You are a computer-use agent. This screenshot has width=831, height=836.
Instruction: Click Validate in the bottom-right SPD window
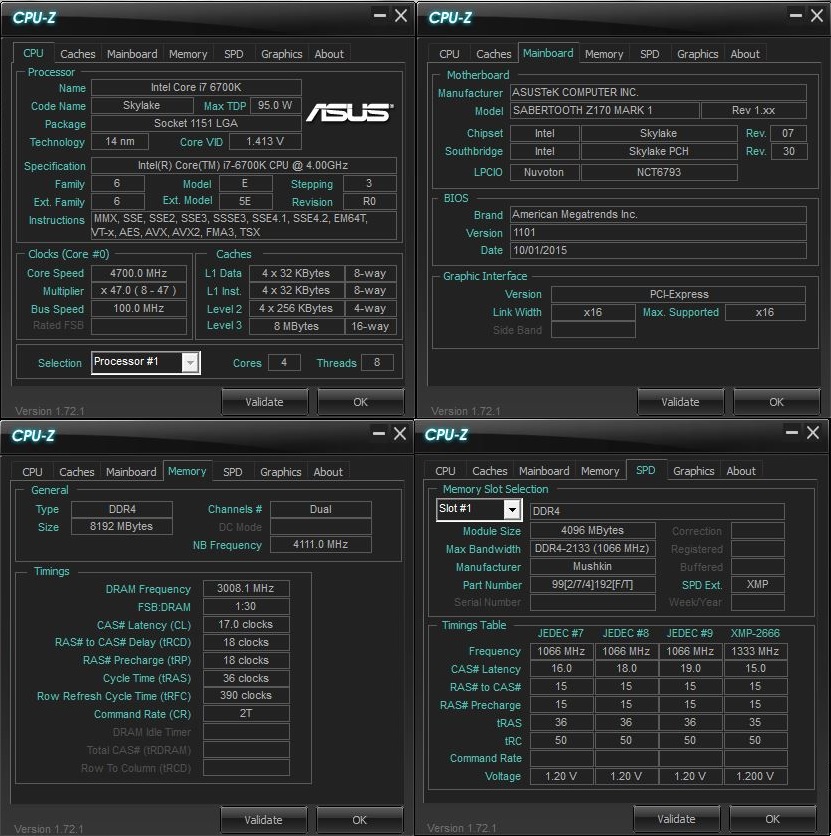coord(676,819)
